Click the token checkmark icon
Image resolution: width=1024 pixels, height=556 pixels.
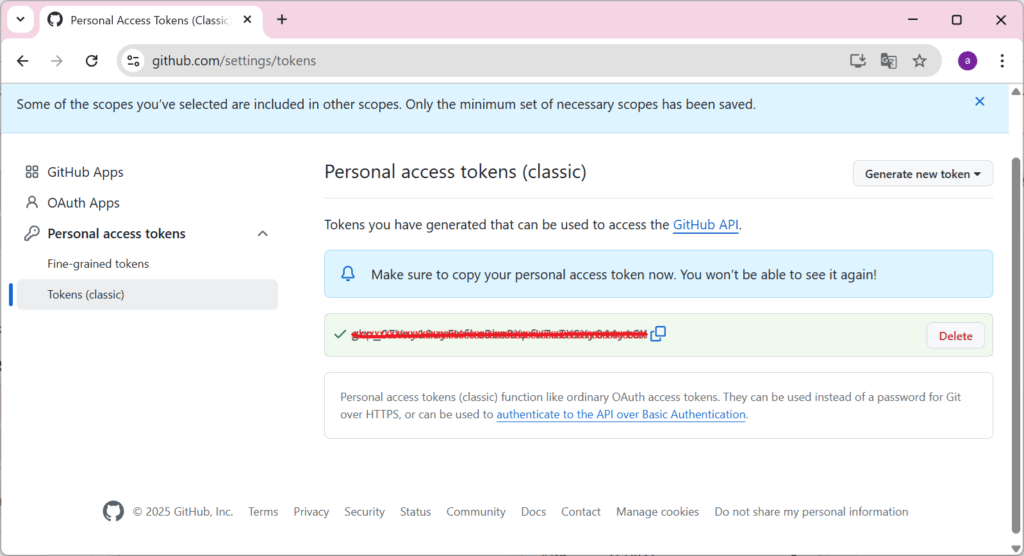tap(340, 334)
